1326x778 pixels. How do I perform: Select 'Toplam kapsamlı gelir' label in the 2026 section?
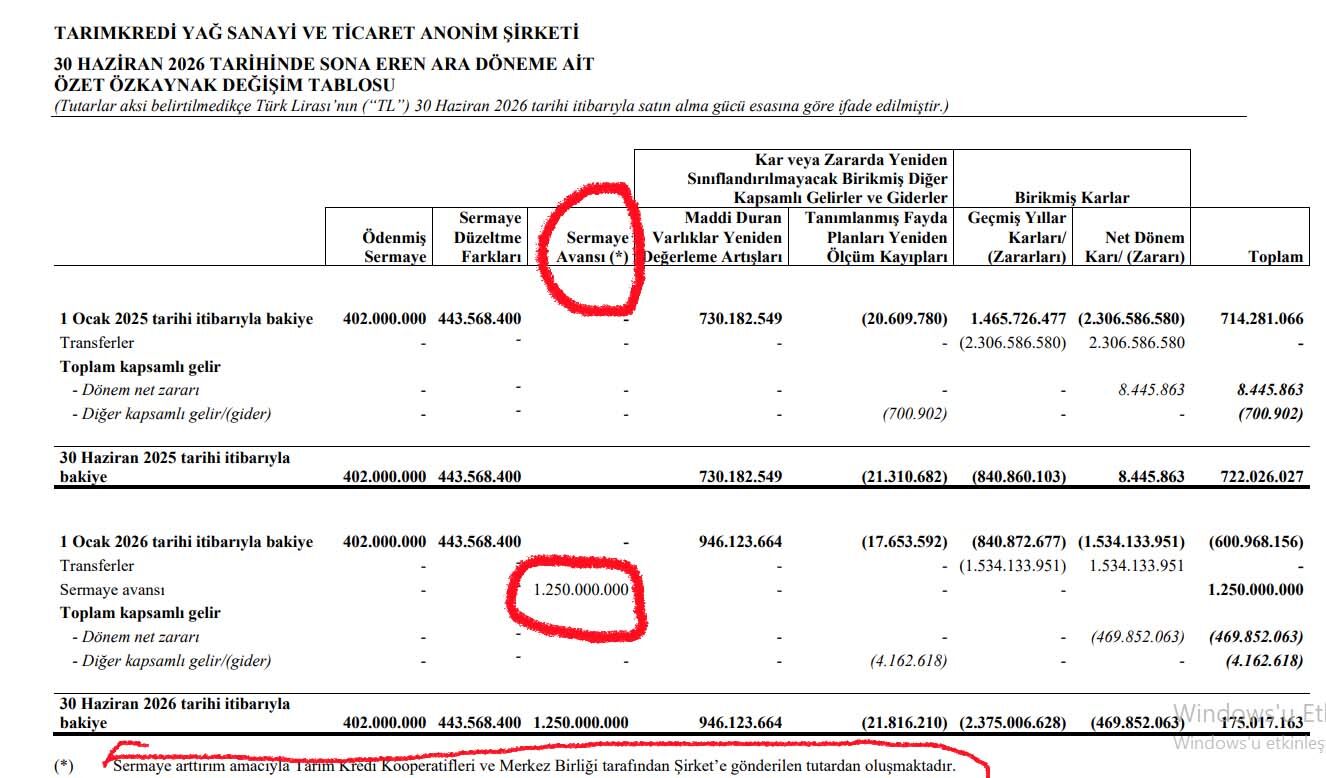click(x=140, y=613)
